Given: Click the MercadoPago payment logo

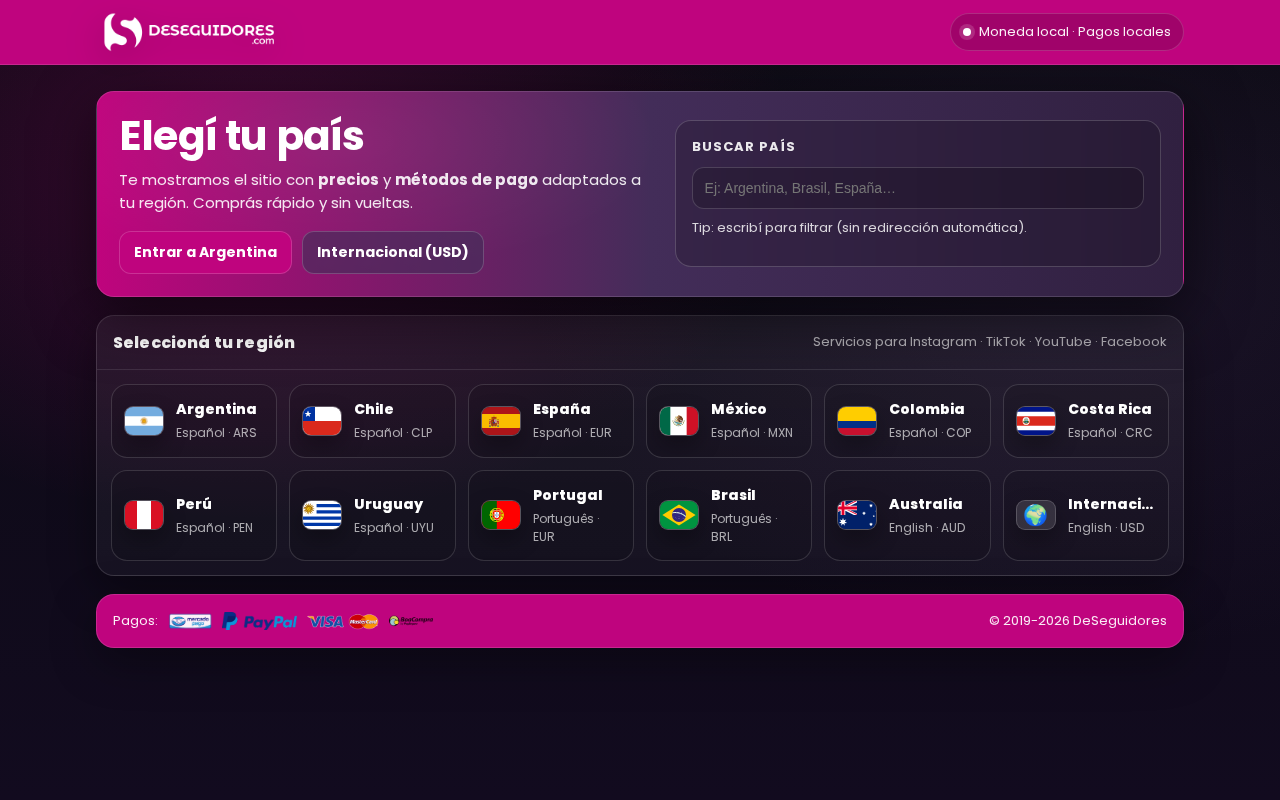Looking at the screenshot, I should point(190,621).
